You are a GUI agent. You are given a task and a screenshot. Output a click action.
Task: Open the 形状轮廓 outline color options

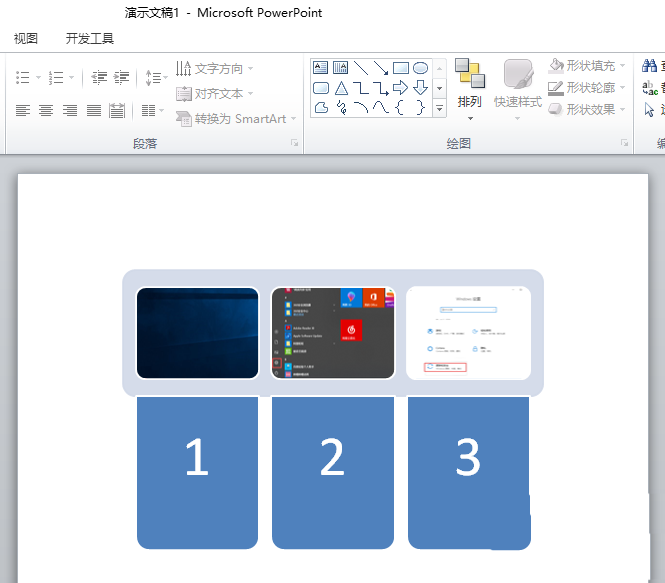587,88
